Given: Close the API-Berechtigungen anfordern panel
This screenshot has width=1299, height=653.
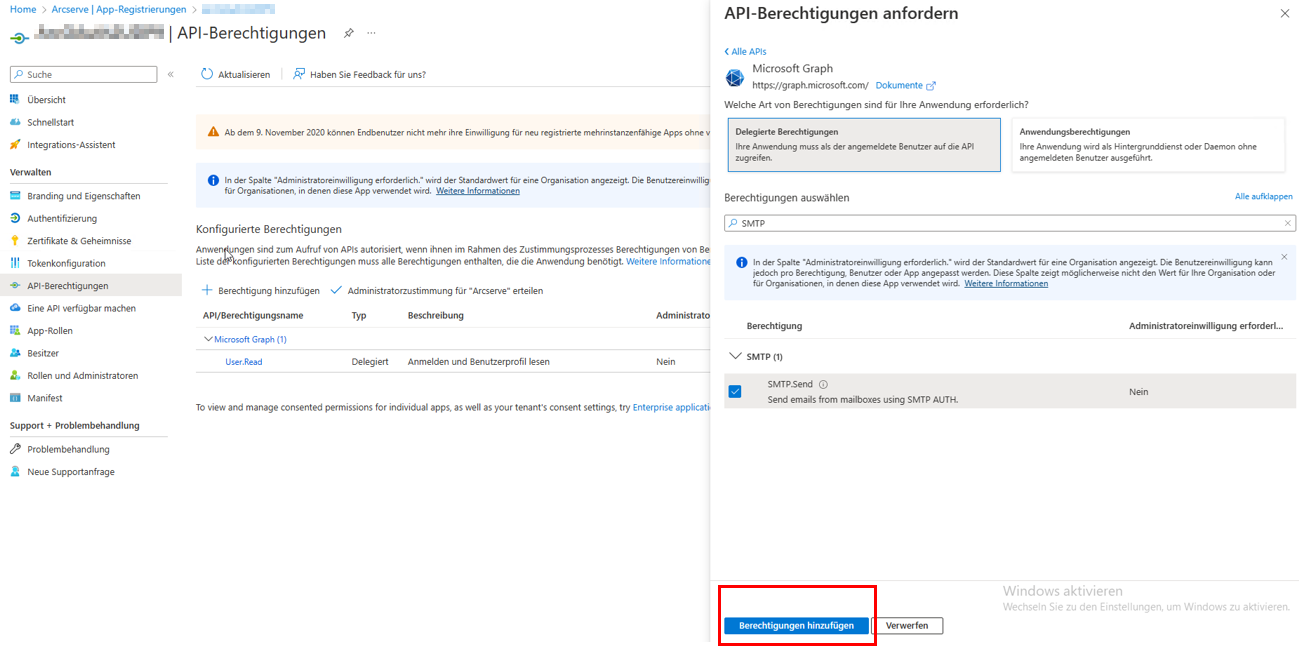Looking at the screenshot, I should coord(1285,14).
